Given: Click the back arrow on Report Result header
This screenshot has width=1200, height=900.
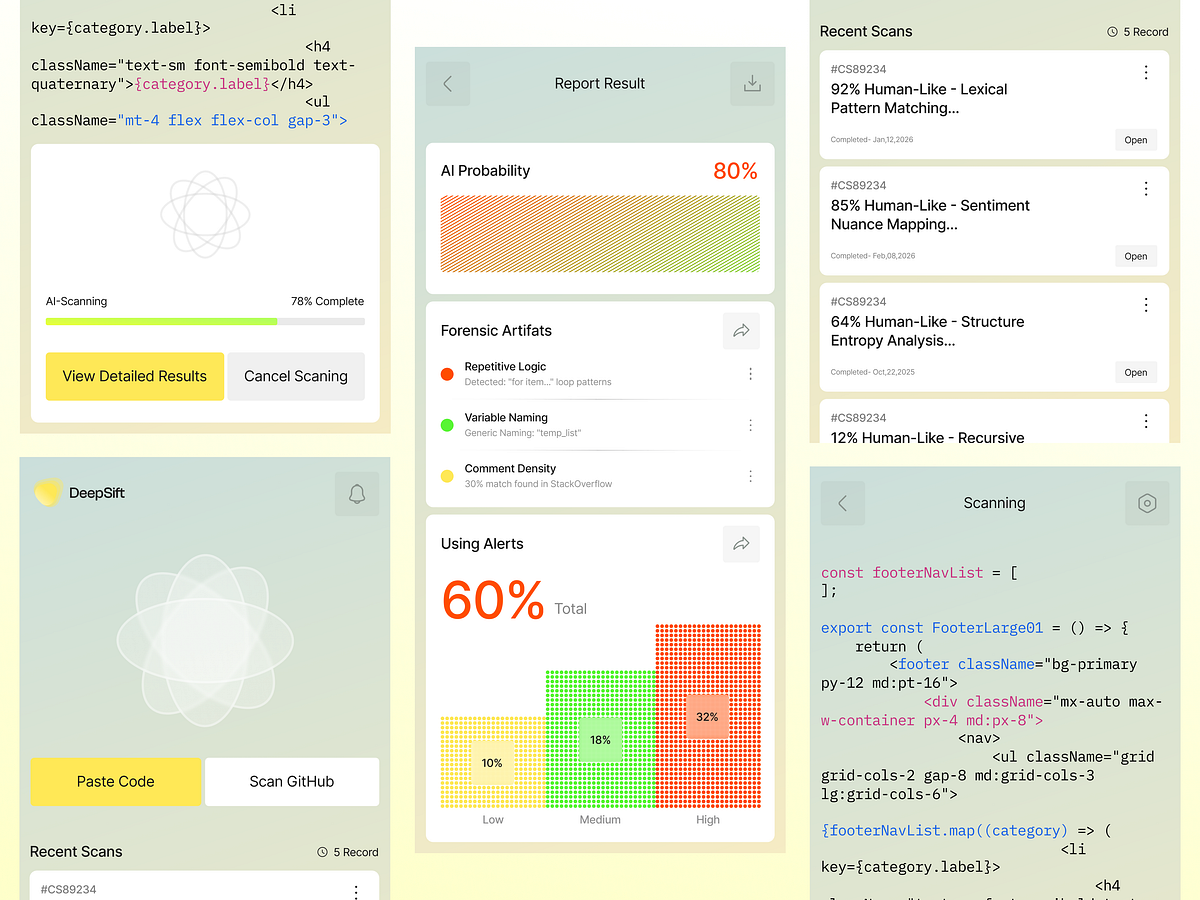Looking at the screenshot, I should 447,83.
